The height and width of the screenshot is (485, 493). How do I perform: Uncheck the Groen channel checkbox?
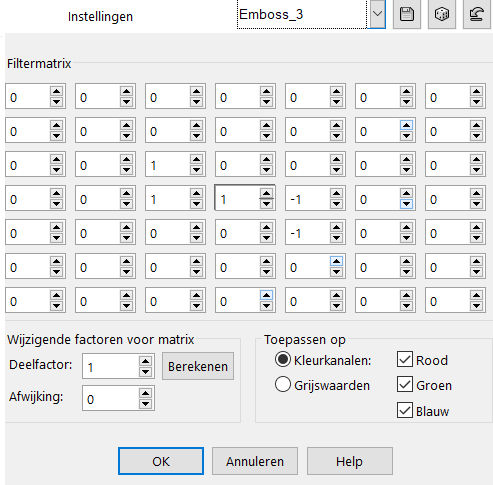pyautogui.click(x=405, y=384)
